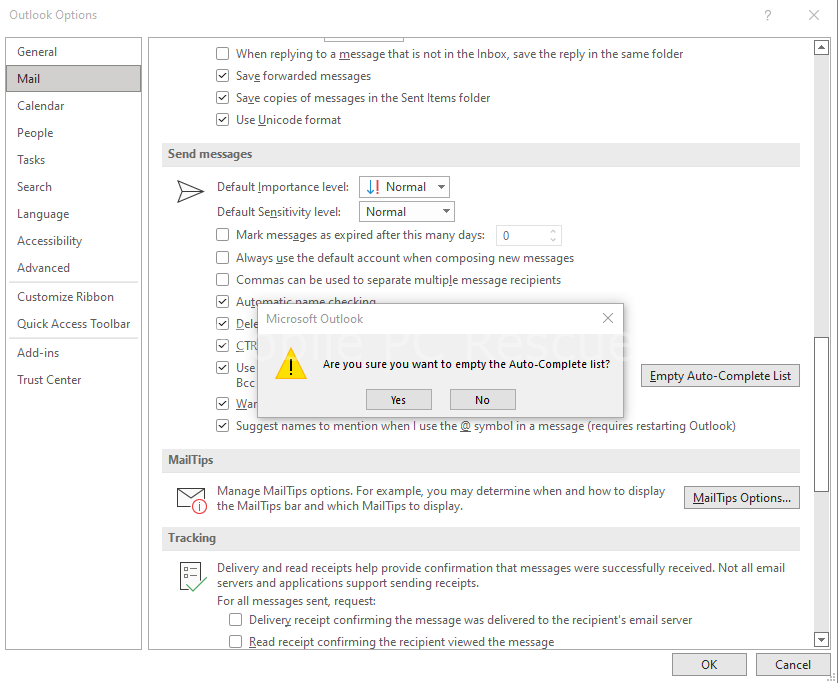Close the Microsoft Outlook confirmation dialog
Image resolution: width=838 pixels, height=683 pixels.
click(x=607, y=318)
